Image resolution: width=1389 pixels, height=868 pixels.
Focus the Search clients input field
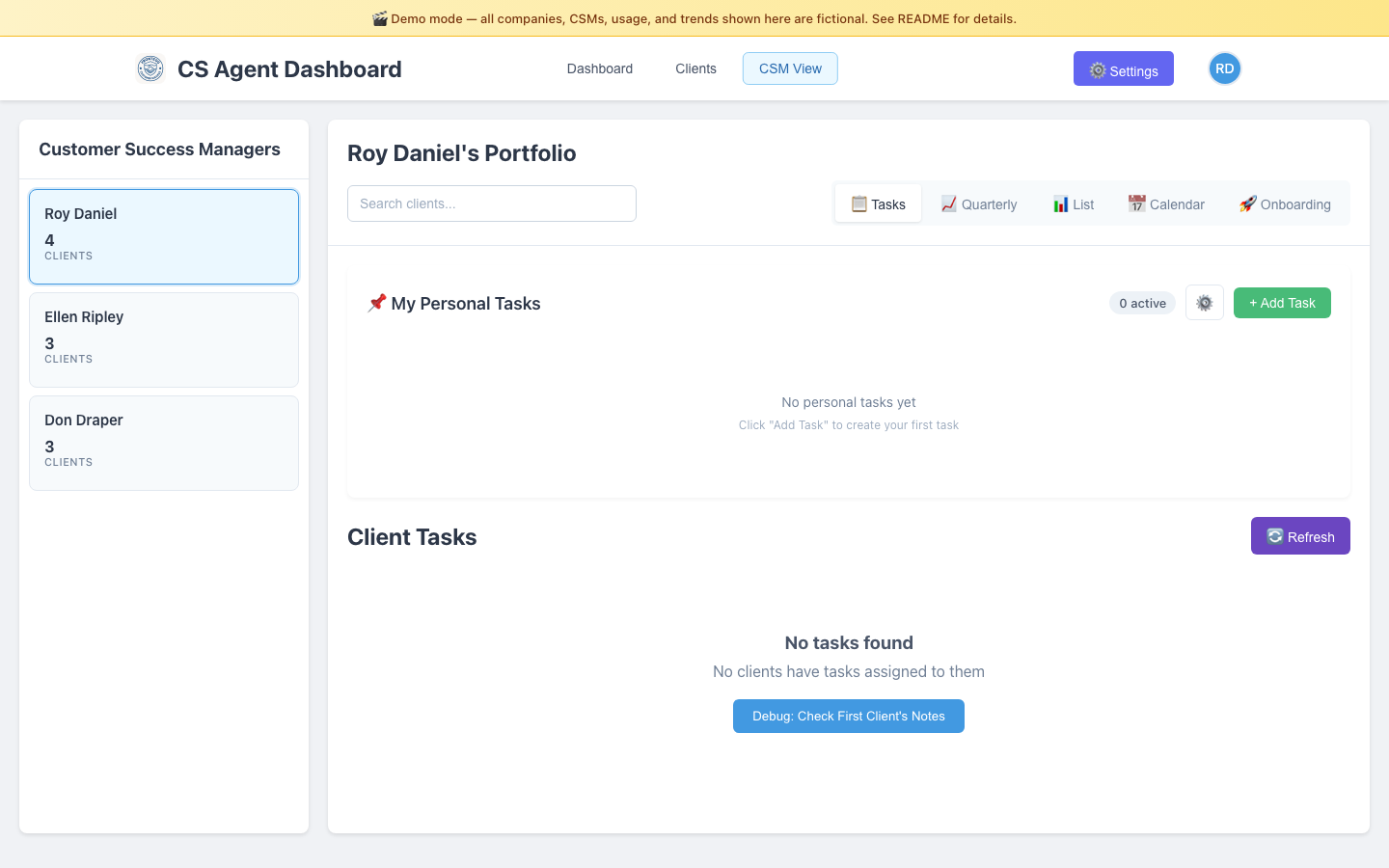click(492, 203)
